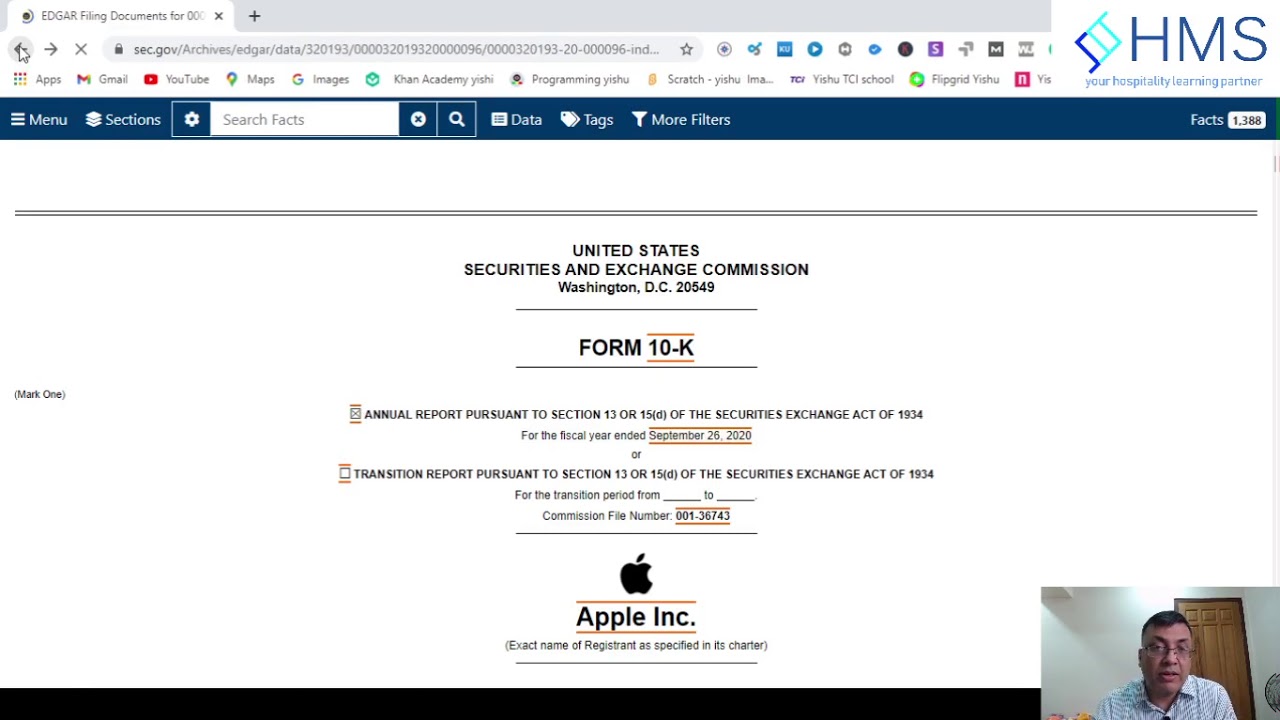Screen dimensions: 1280x720
Task: Click browser forward arrow
Action: coord(51,49)
